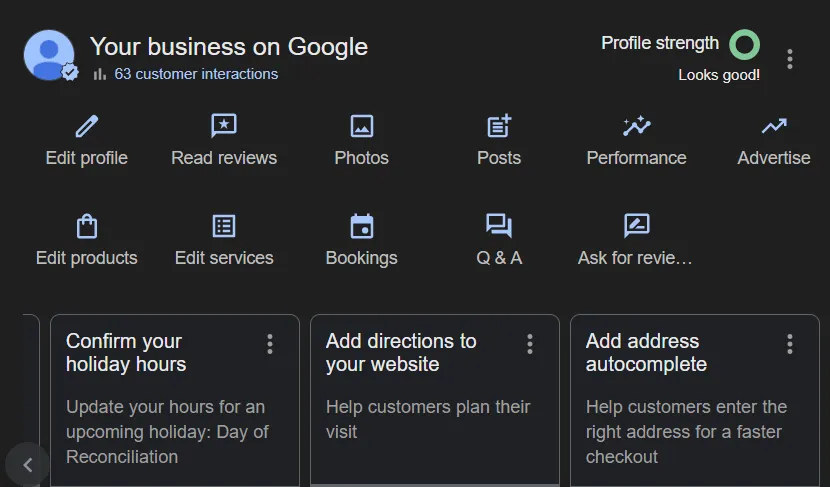The height and width of the screenshot is (487, 830).
Task: Open business profile three-dot menu
Action: (x=790, y=59)
